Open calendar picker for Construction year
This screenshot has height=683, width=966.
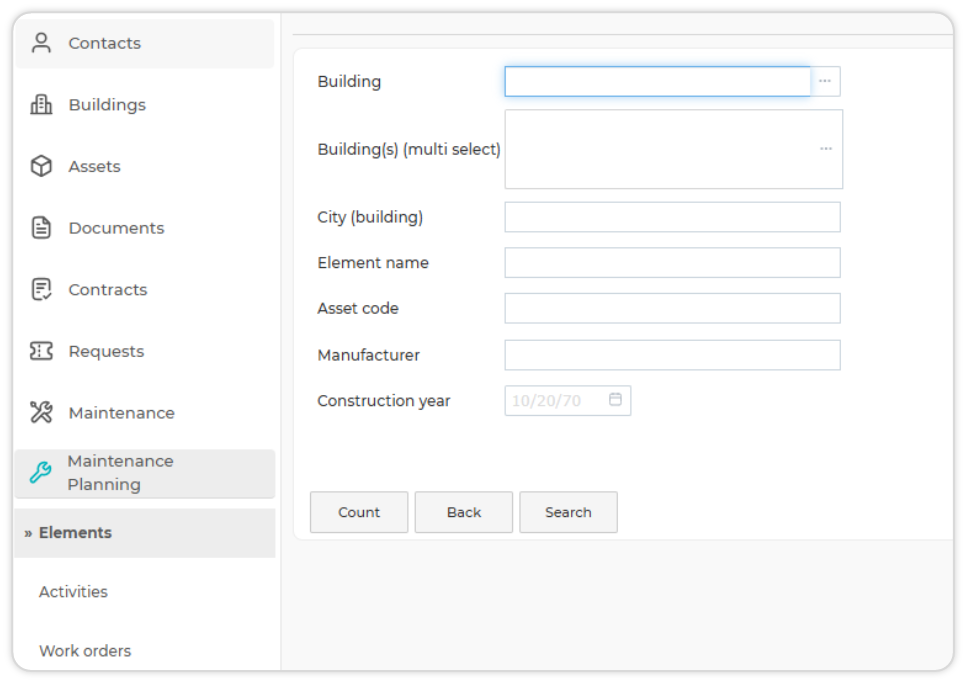pos(615,400)
